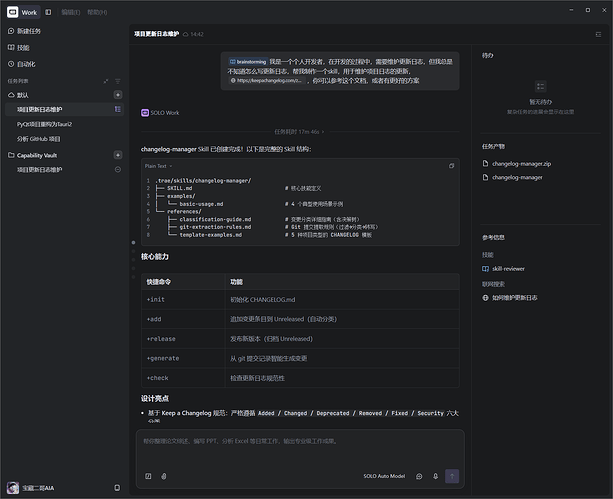Click the SKILL.md line in the code block
This screenshot has width=613, height=499.
pyautogui.click(x=179, y=188)
